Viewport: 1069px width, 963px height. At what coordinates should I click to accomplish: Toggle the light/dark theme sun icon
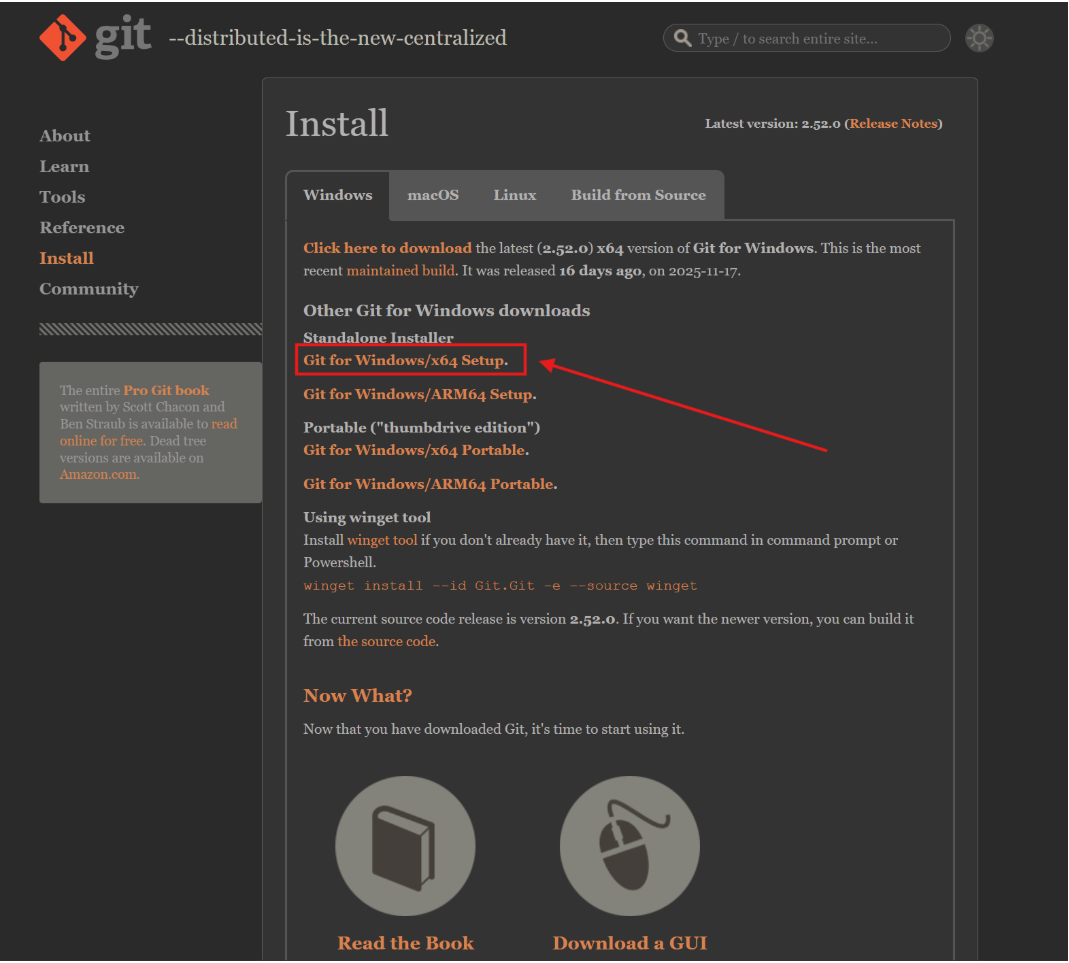click(x=979, y=38)
